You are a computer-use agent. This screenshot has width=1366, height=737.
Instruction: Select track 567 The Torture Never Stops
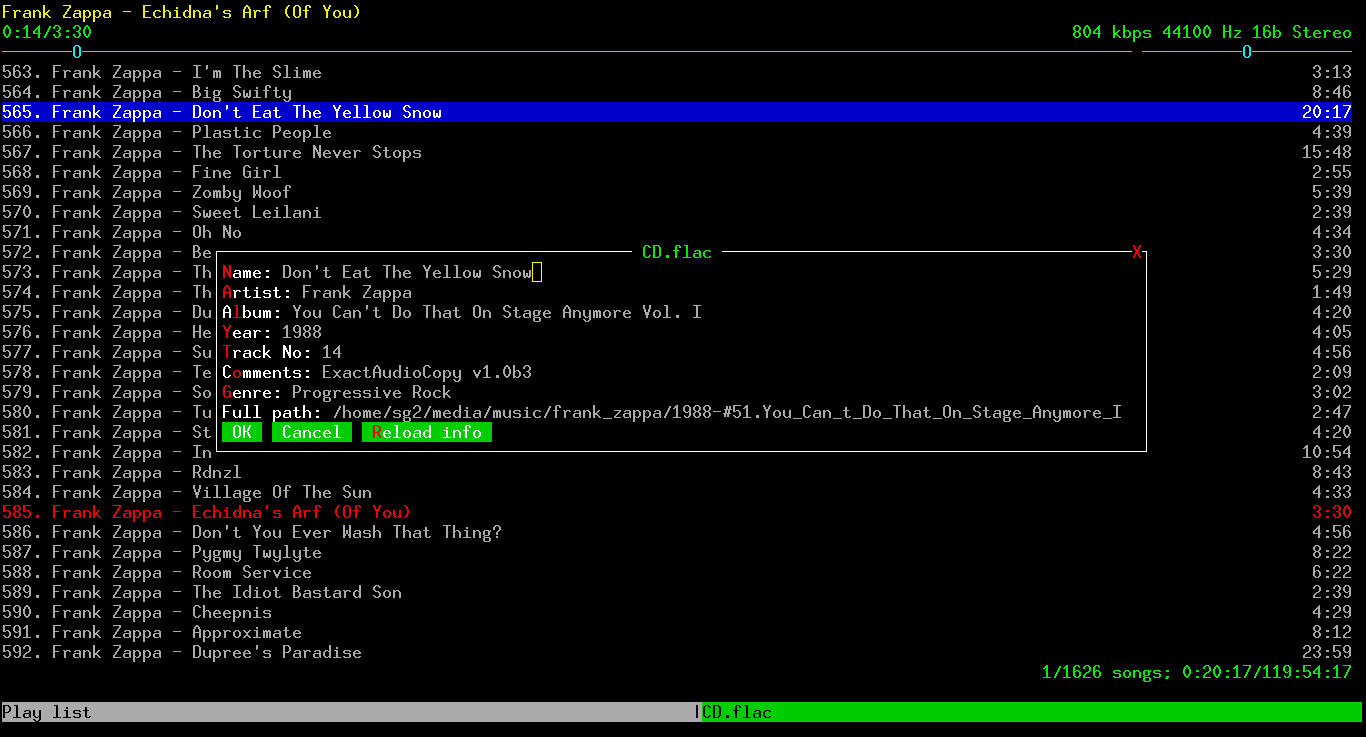677,152
